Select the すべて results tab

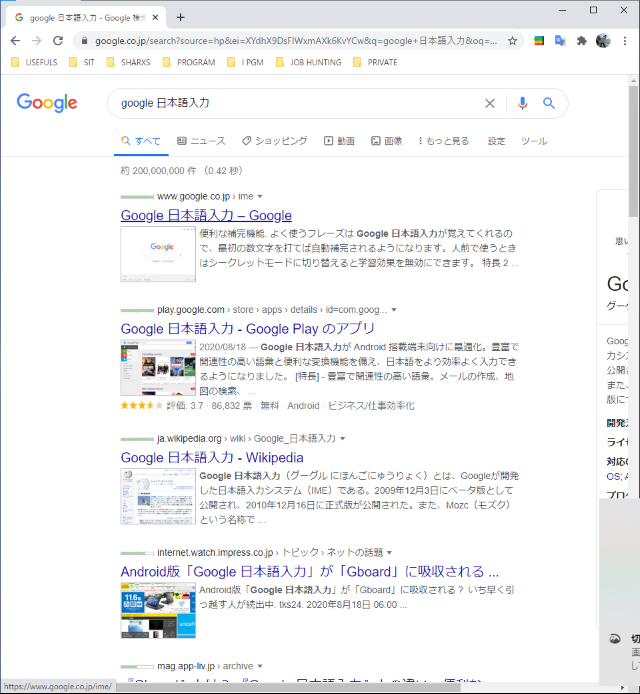[141, 141]
